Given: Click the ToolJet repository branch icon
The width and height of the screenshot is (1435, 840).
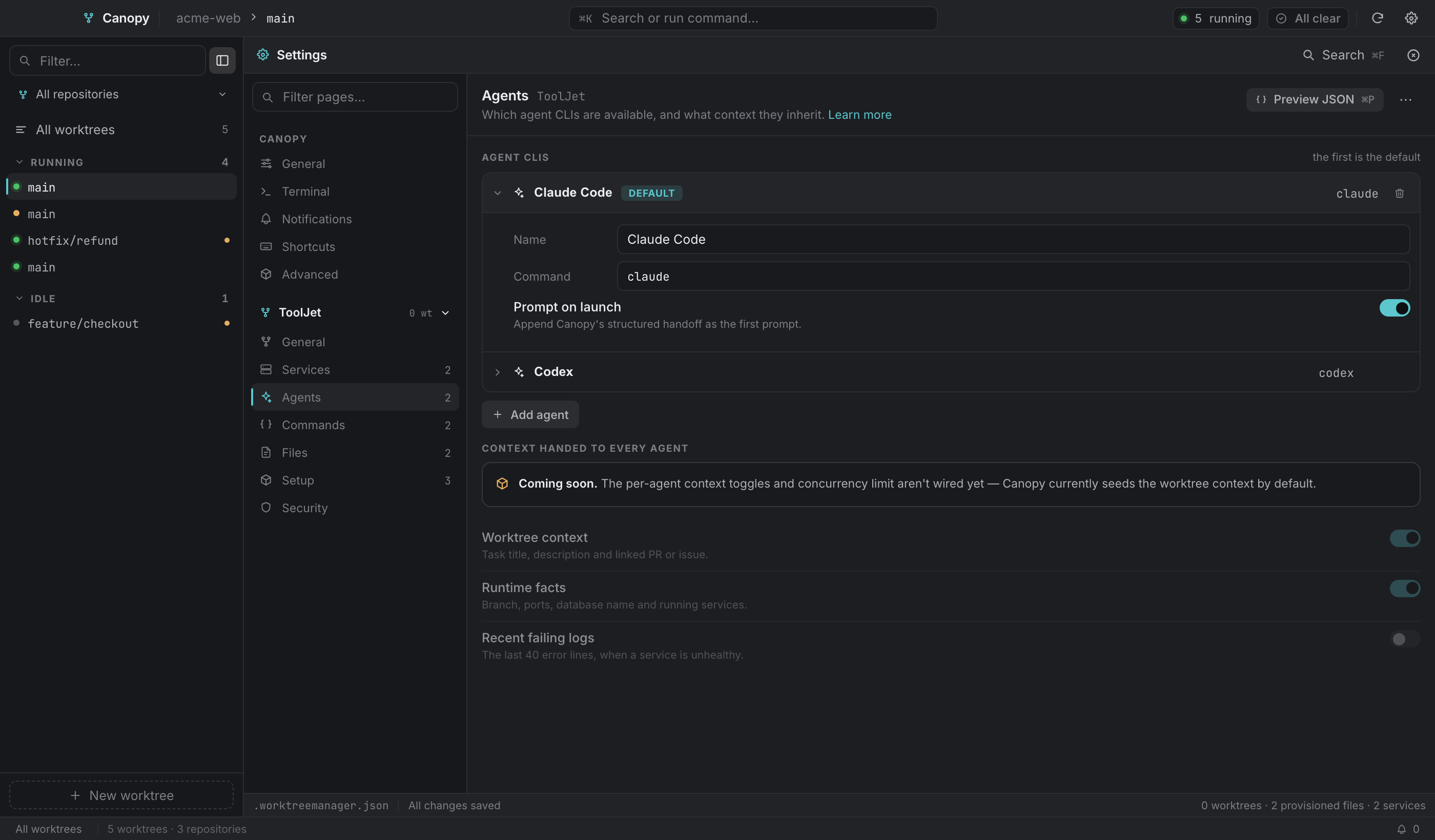Looking at the screenshot, I should (x=265, y=312).
